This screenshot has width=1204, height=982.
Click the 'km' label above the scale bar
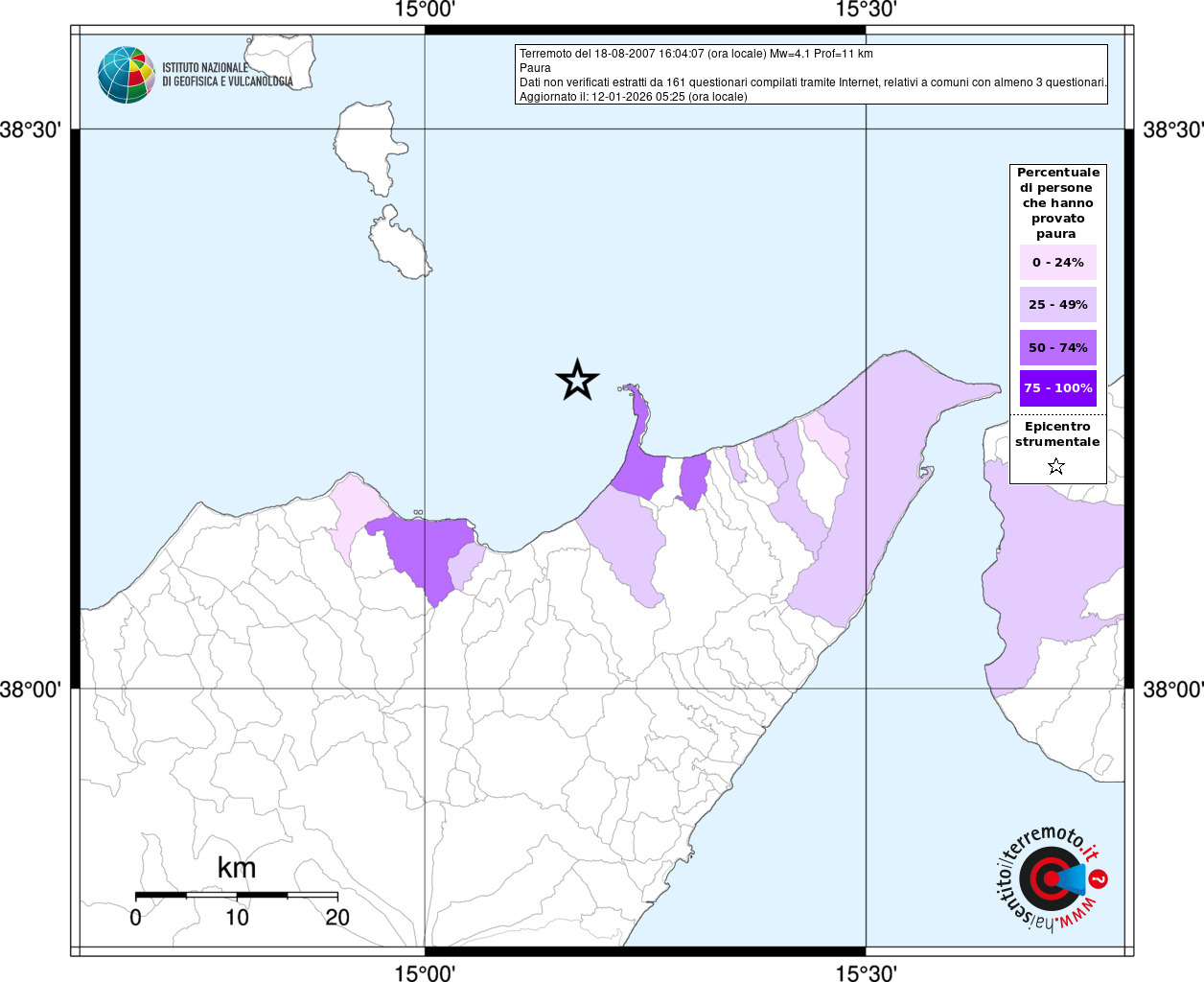click(237, 868)
